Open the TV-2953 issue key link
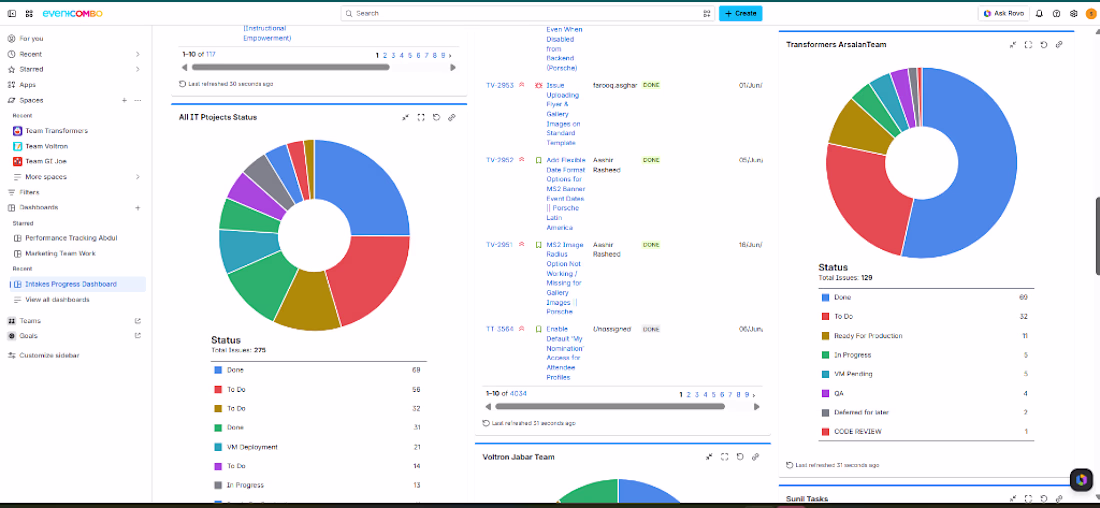1100x508 pixels. pos(499,85)
